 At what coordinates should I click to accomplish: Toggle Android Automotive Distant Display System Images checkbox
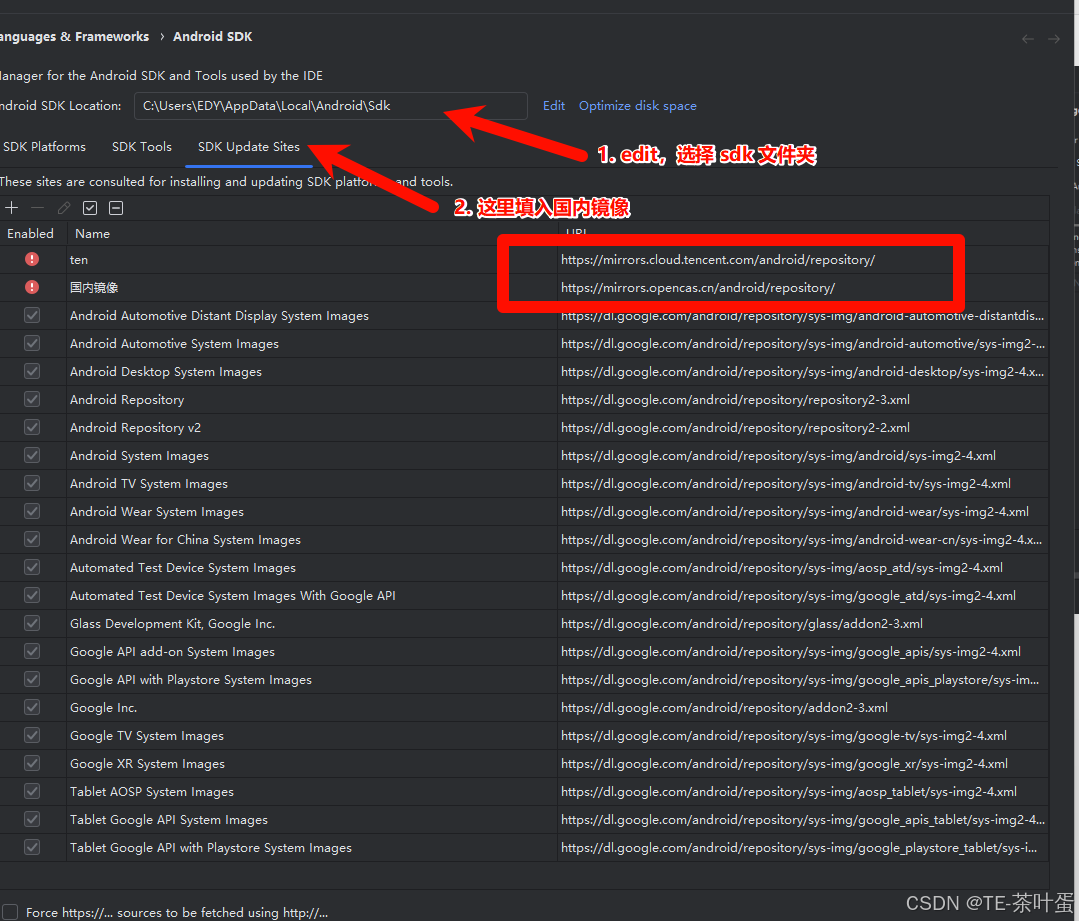click(x=32, y=315)
